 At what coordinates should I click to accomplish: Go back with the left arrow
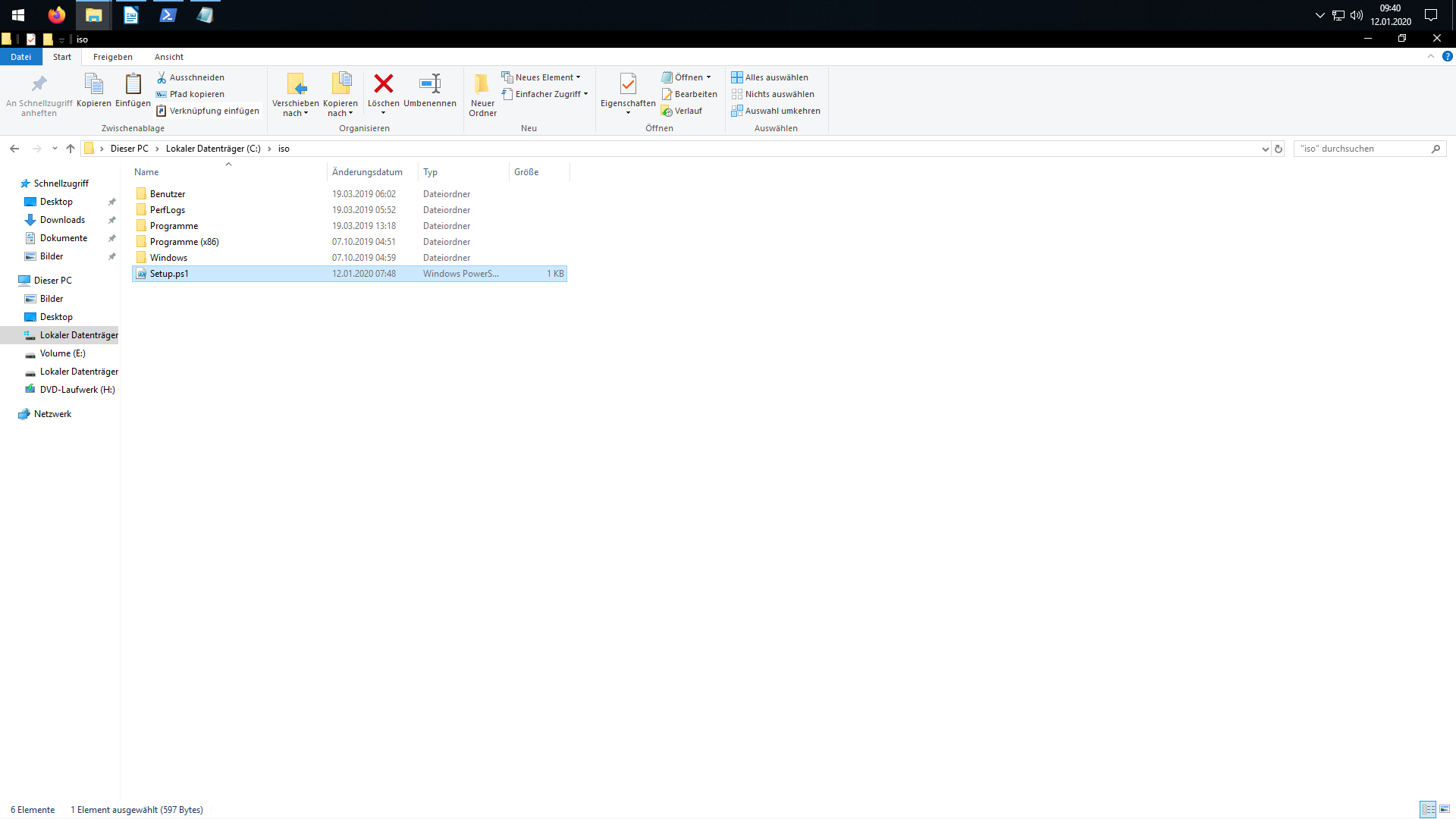[x=14, y=149]
